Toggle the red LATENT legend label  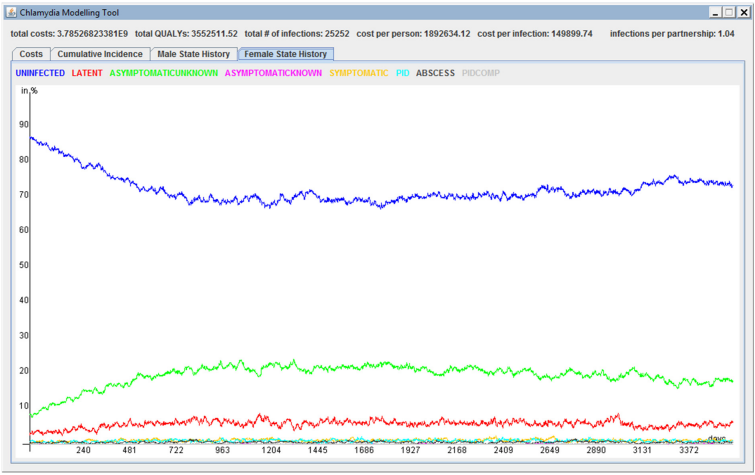[87, 74]
